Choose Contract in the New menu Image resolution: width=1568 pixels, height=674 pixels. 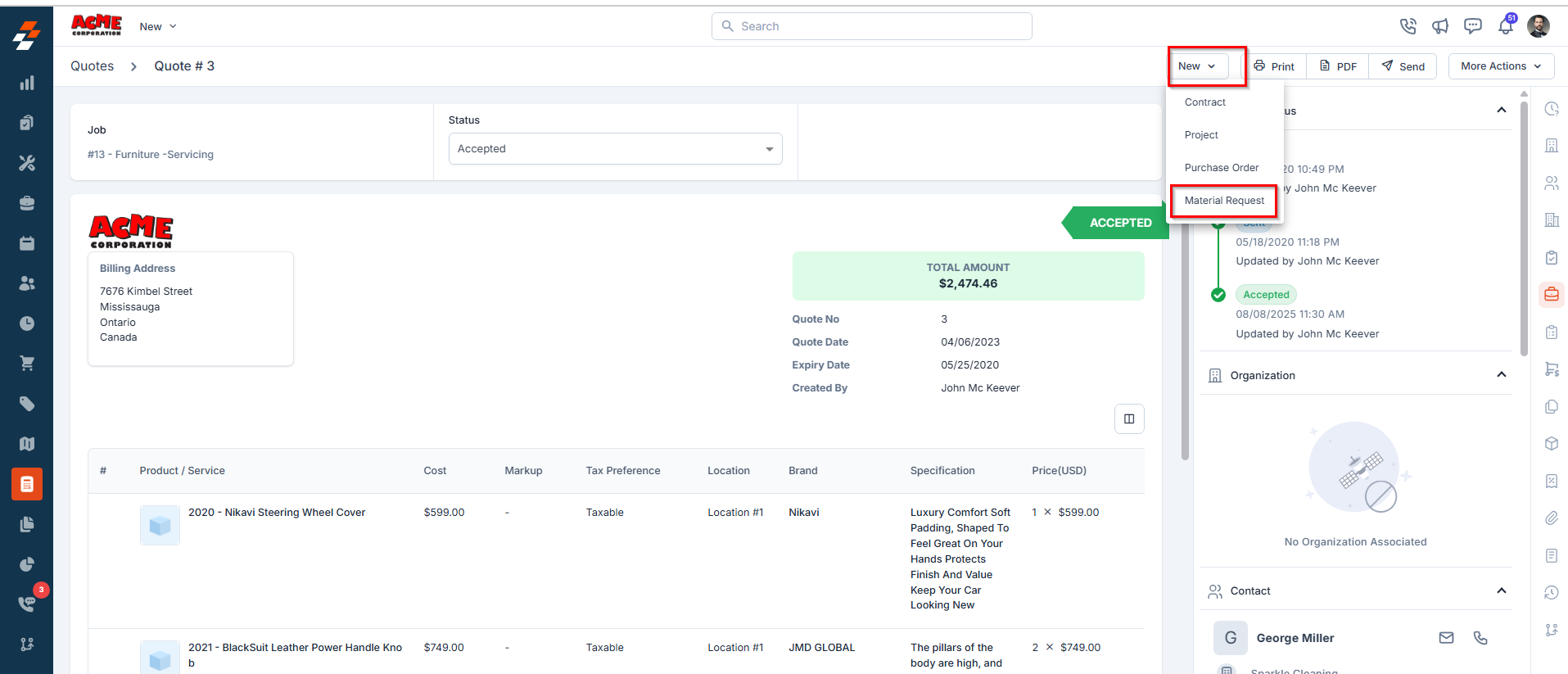pyautogui.click(x=1205, y=102)
